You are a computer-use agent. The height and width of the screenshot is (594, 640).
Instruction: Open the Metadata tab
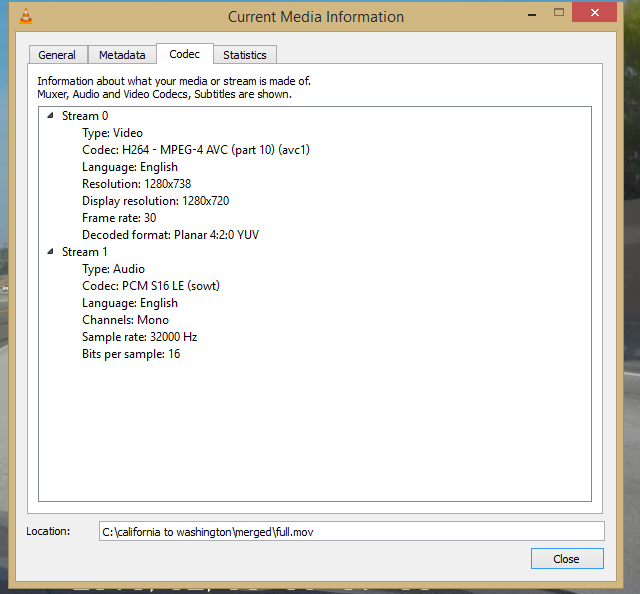point(122,55)
